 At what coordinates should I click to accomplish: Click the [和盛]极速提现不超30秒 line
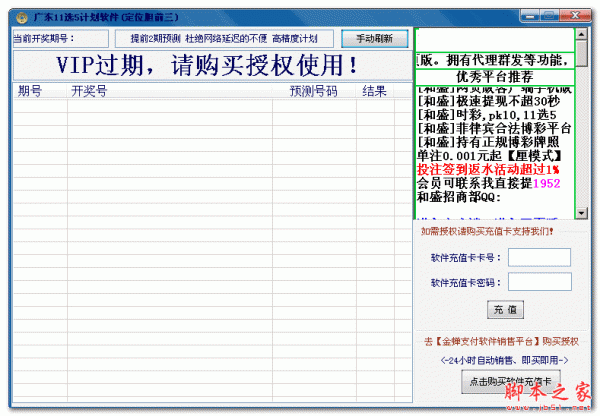pyautogui.click(x=488, y=101)
